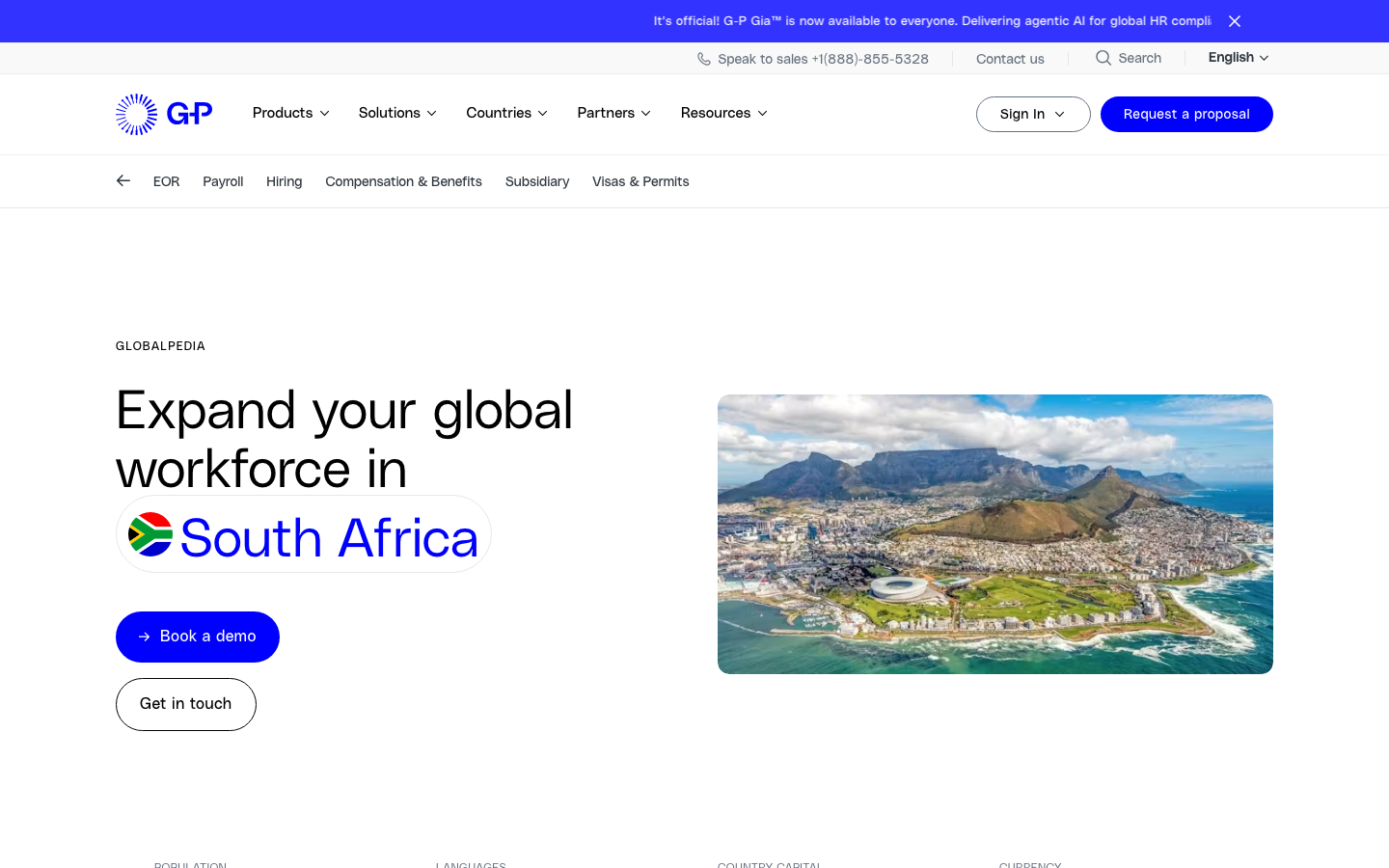The height and width of the screenshot is (868, 1389).
Task: Click the Search text link
Action: 1140,58
